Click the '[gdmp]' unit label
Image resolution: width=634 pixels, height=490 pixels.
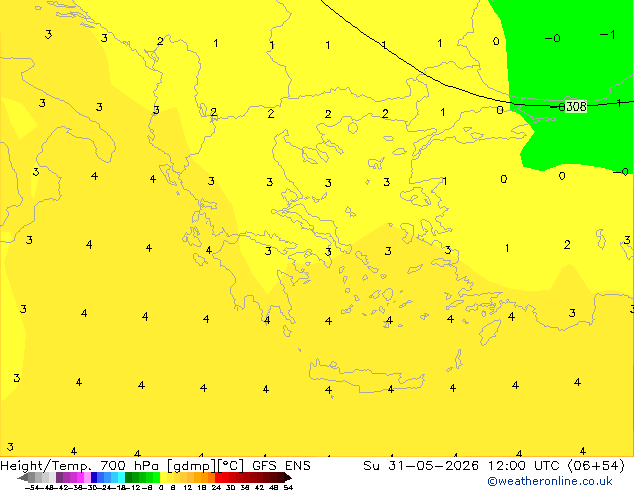point(192,466)
